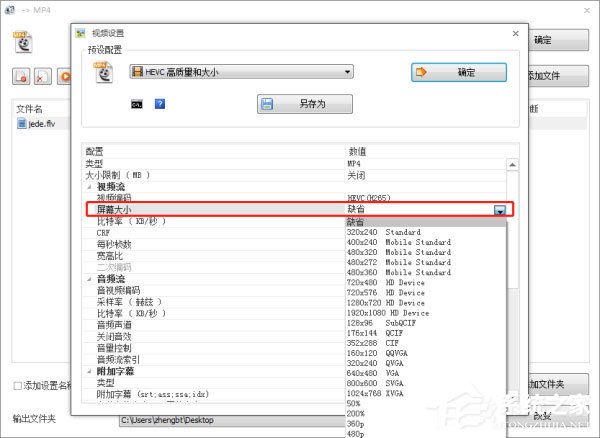The width and height of the screenshot is (600, 438).
Task: Click the 视频设置 title bar icon
Action: pyautogui.click(x=80, y=33)
